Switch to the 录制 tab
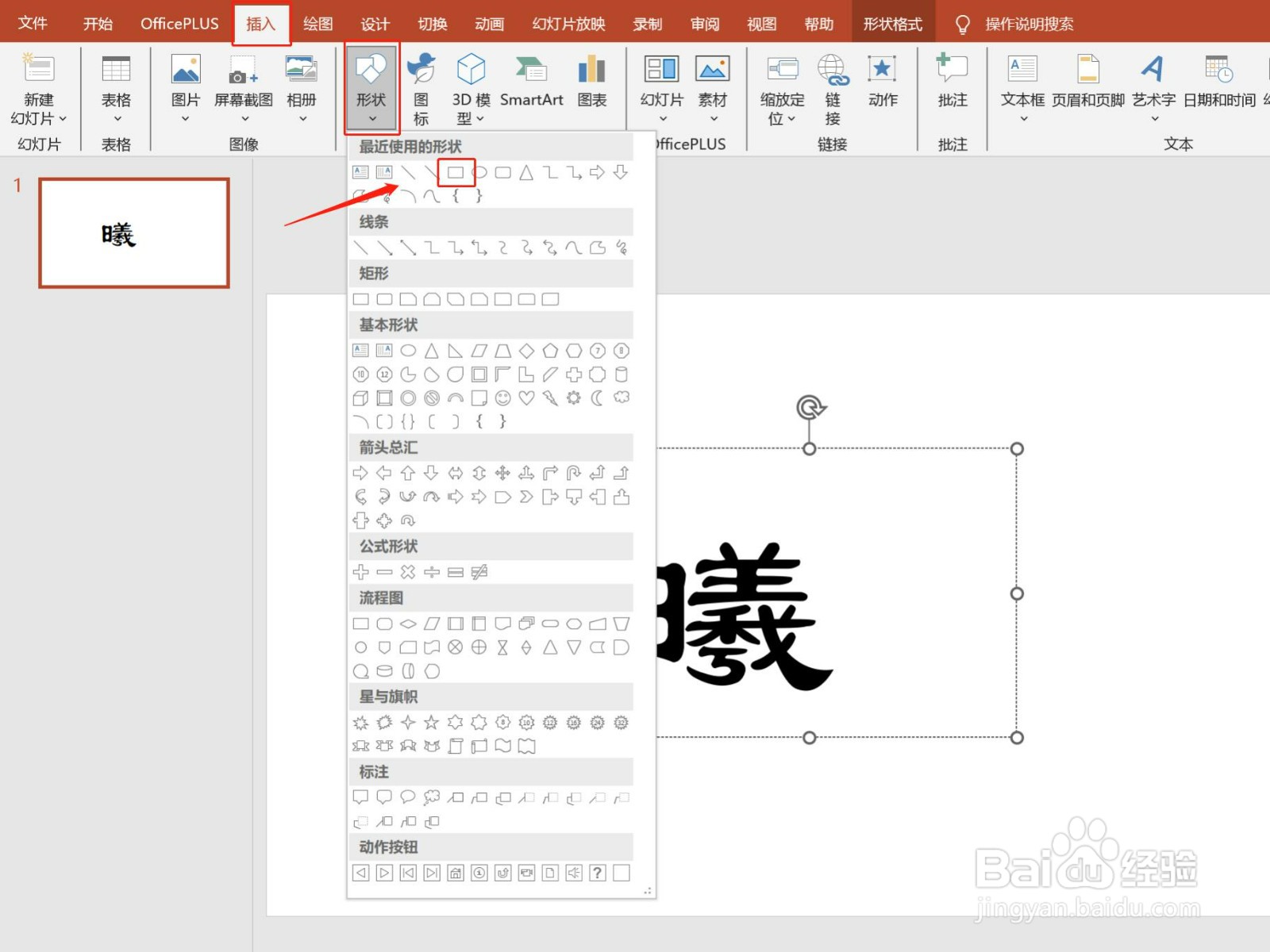 [648, 24]
